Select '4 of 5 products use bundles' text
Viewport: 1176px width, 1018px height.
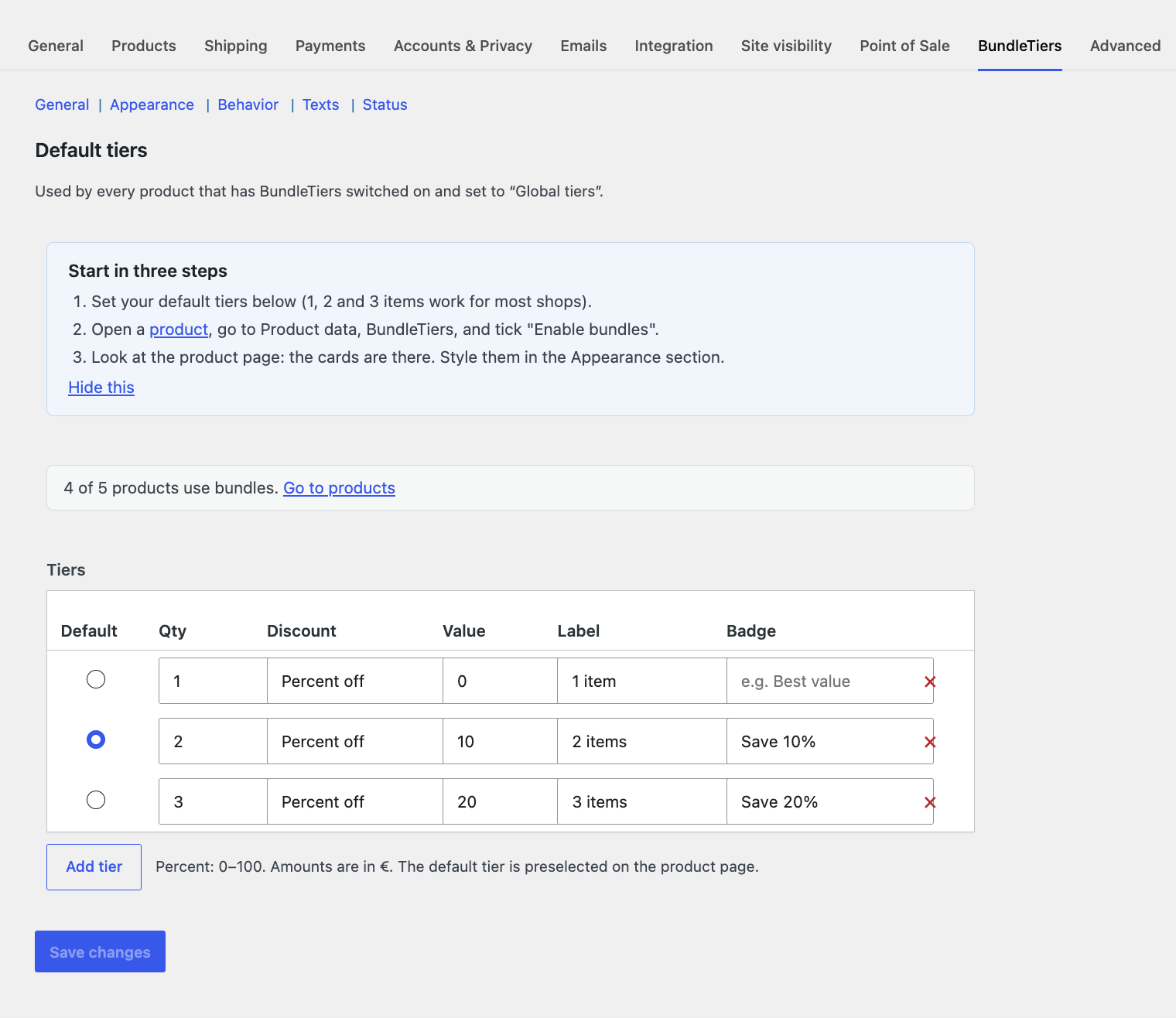point(171,488)
